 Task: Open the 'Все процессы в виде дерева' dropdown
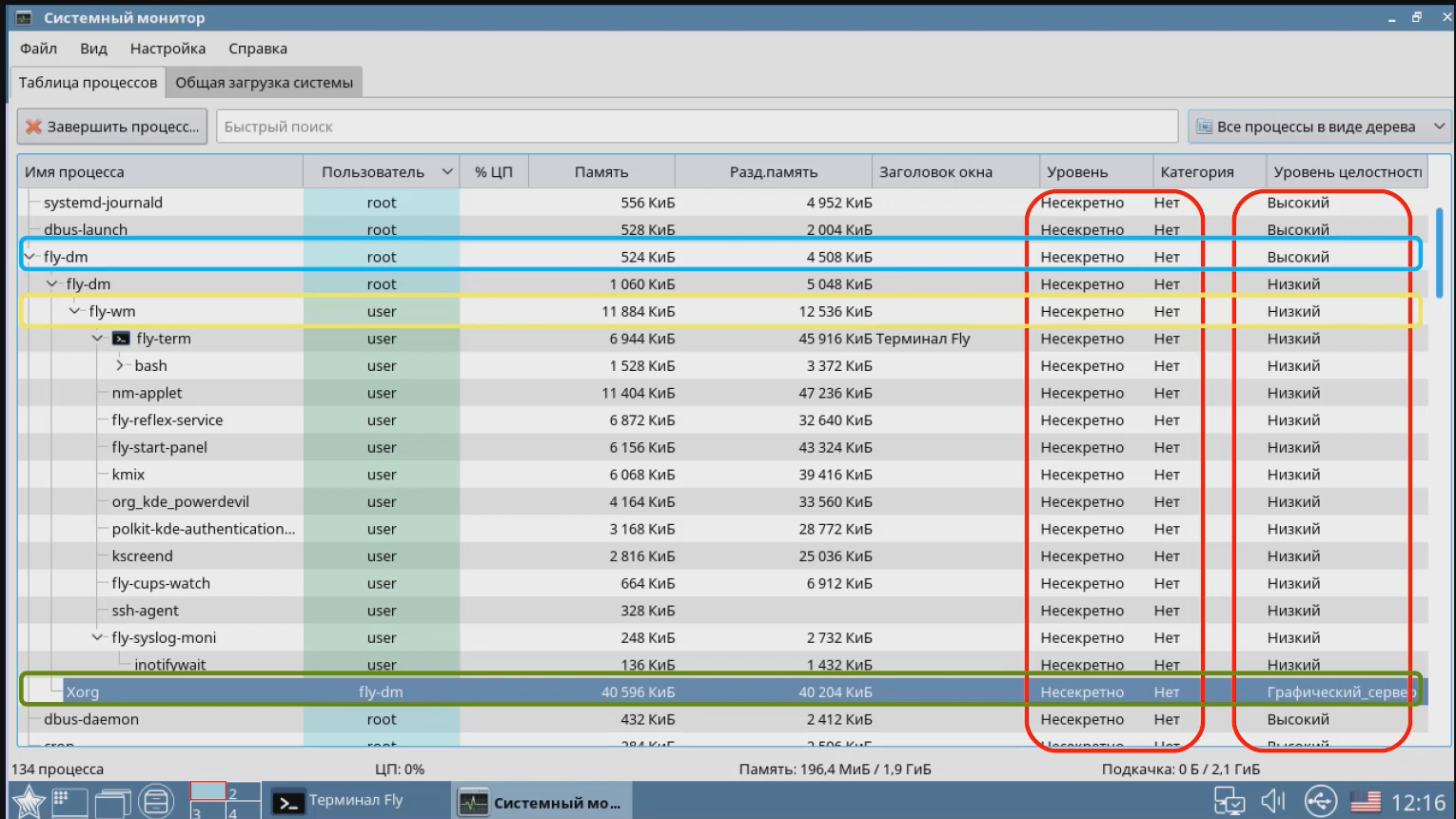click(x=1319, y=127)
